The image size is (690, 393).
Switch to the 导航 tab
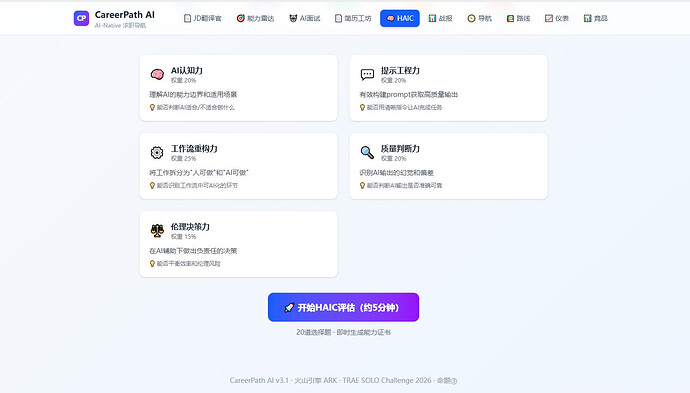pos(480,18)
